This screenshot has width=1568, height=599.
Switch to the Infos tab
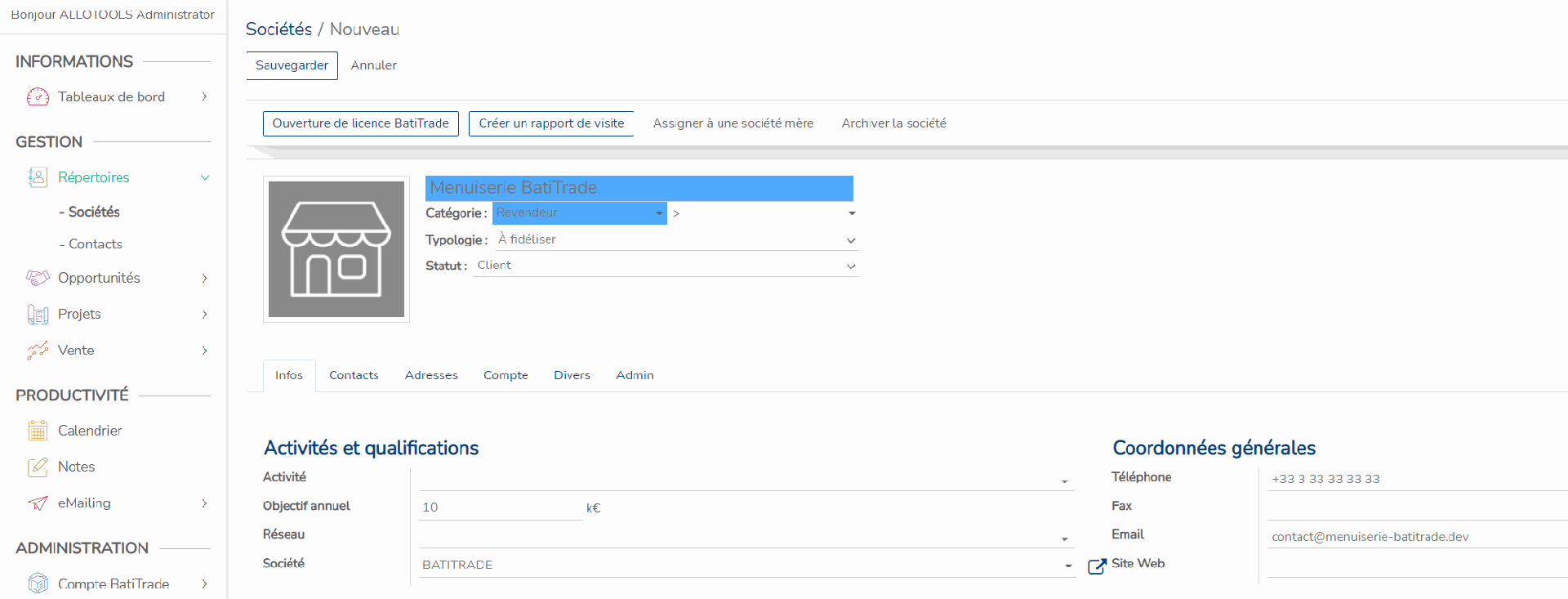click(x=289, y=375)
